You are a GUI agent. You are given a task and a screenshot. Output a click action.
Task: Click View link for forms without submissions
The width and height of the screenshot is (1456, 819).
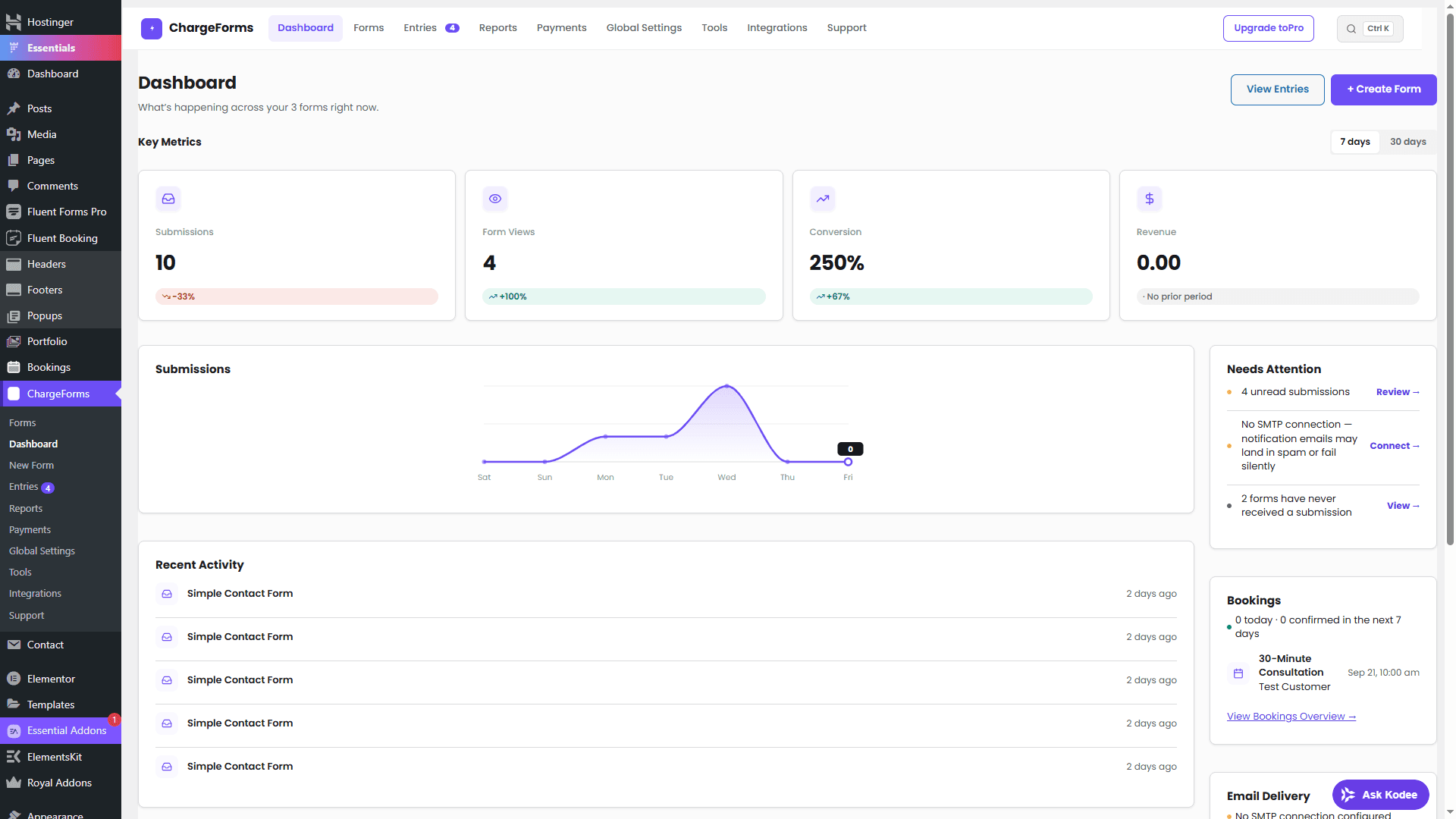tap(1403, 506)
